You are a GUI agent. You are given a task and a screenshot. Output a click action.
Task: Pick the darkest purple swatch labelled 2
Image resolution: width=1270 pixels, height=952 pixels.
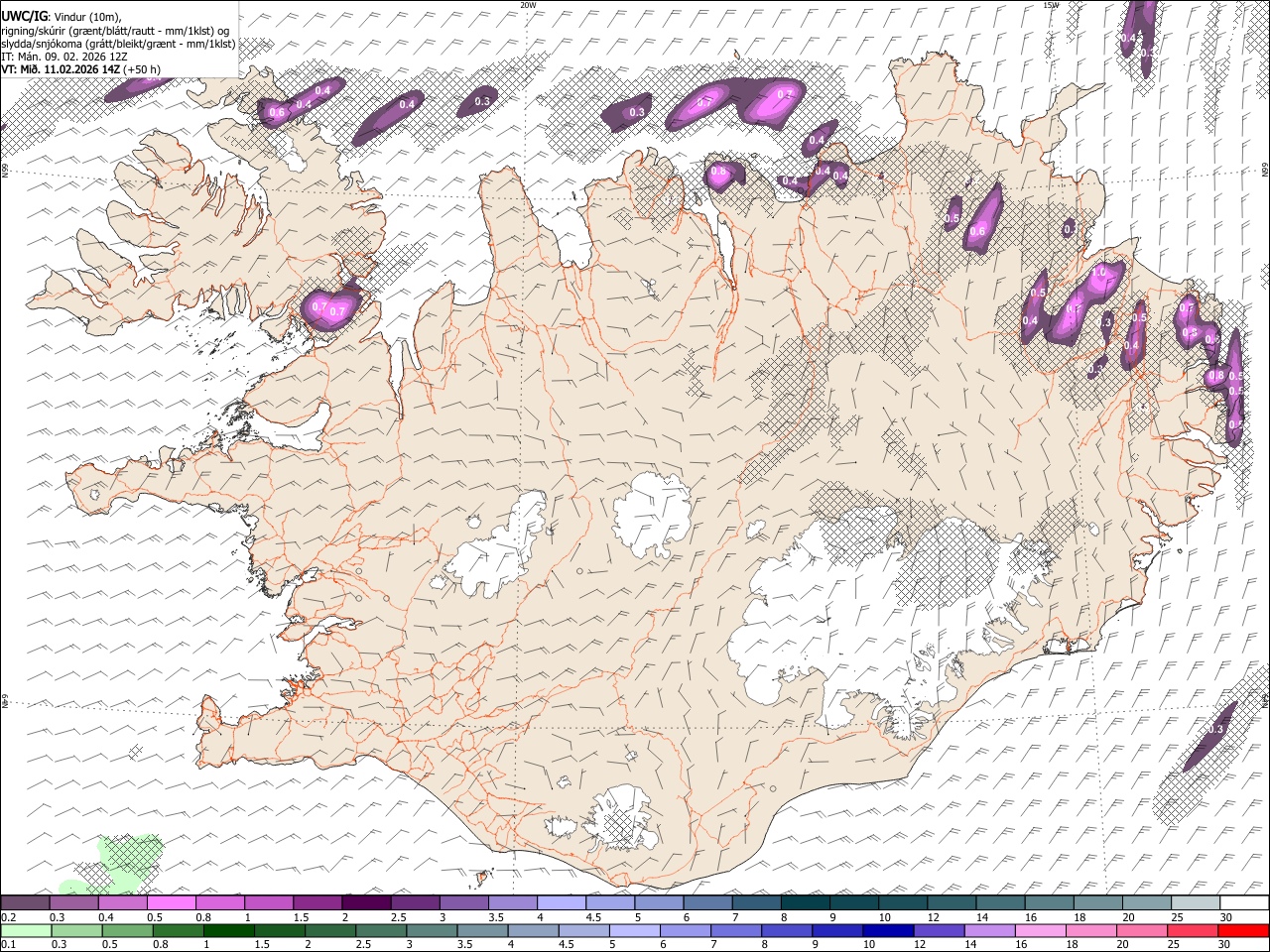tap(366, 903)
